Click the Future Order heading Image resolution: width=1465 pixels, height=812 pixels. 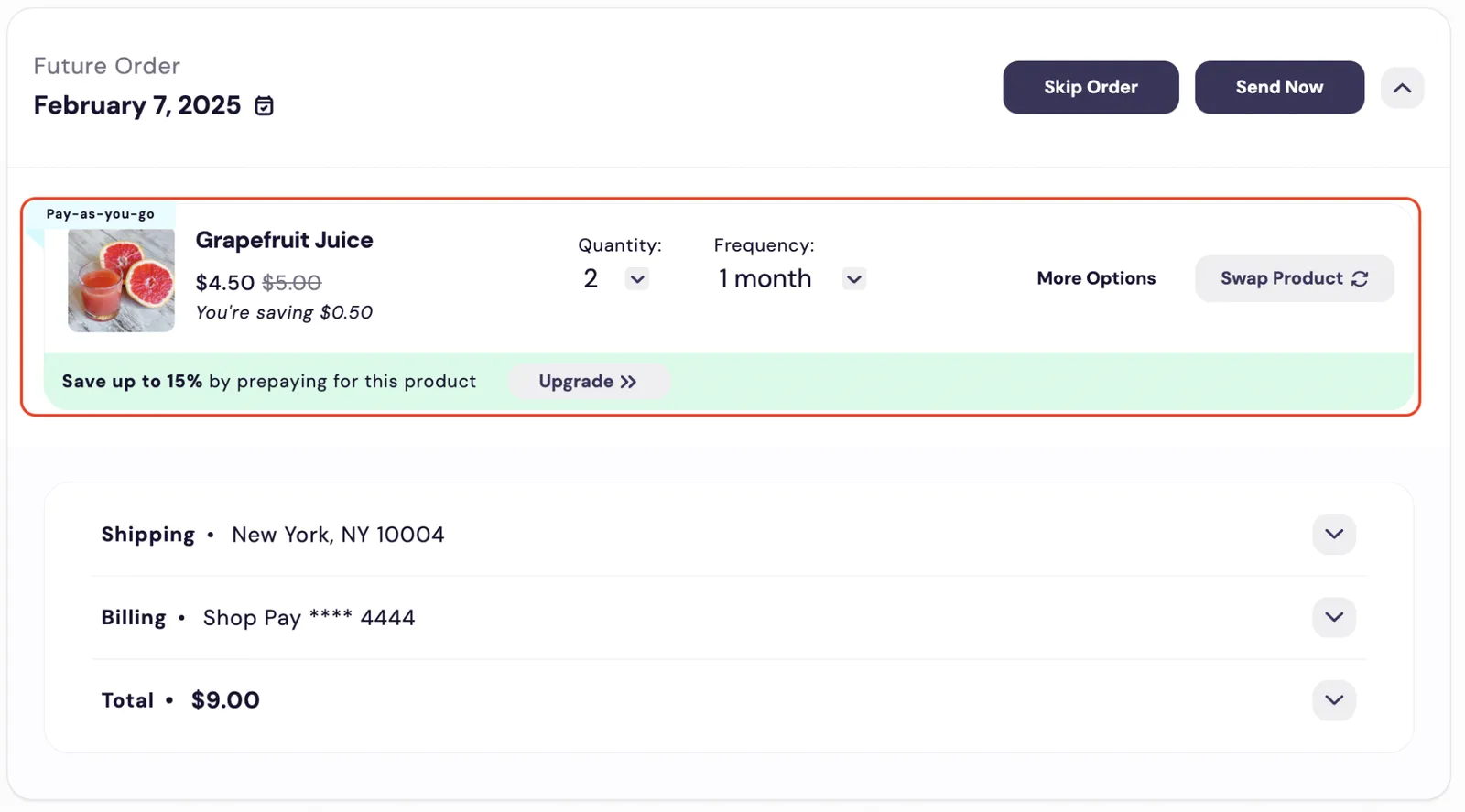click(106, 66)
